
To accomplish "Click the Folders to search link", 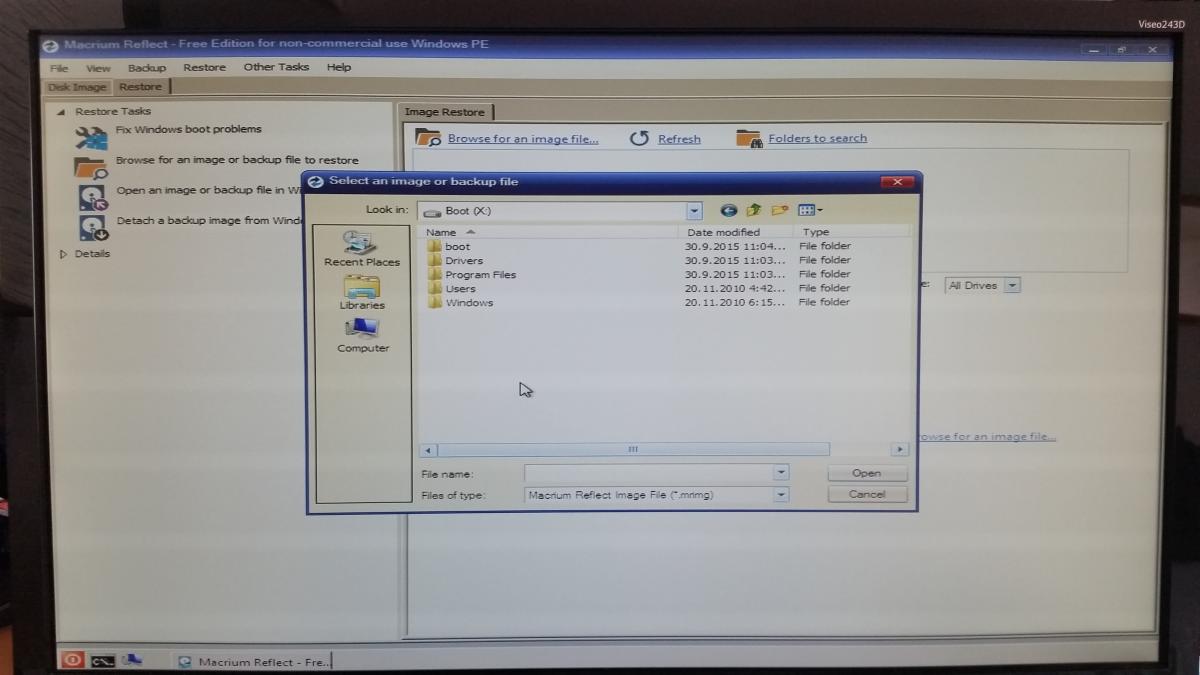I will pos(817,138).
